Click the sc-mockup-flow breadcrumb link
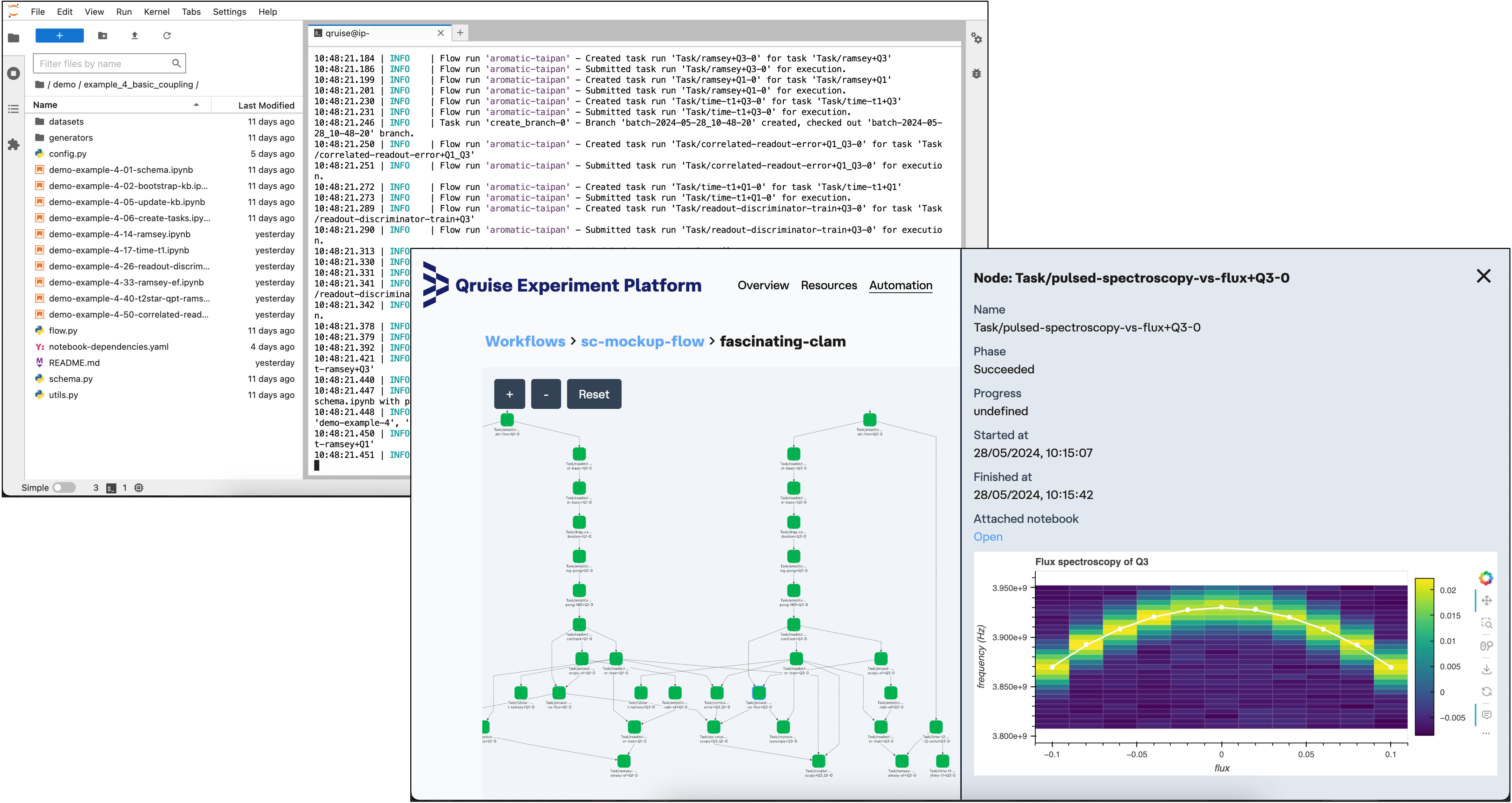1512x803 pixels. click(642, 341)
